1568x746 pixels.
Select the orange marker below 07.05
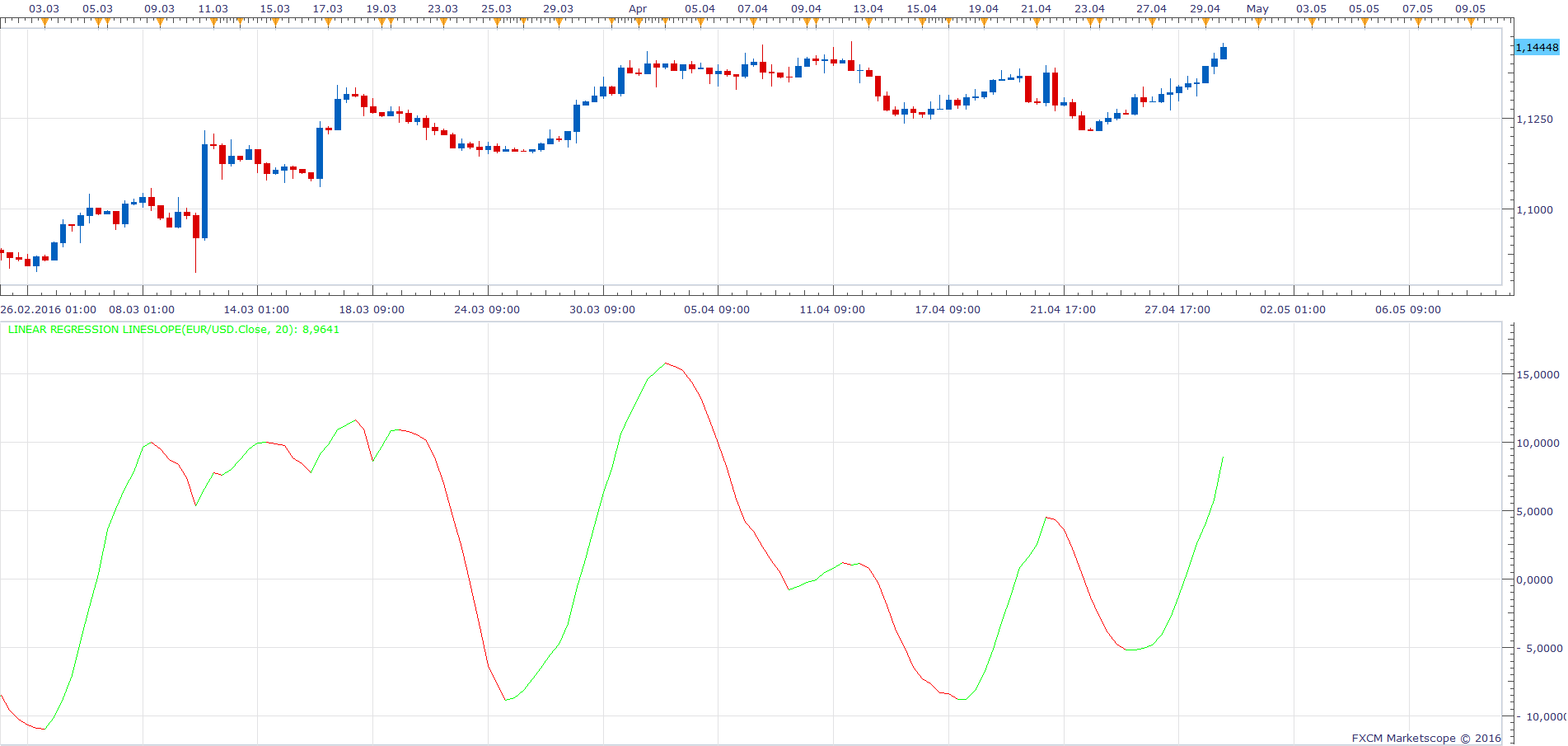click(1418, 22)
